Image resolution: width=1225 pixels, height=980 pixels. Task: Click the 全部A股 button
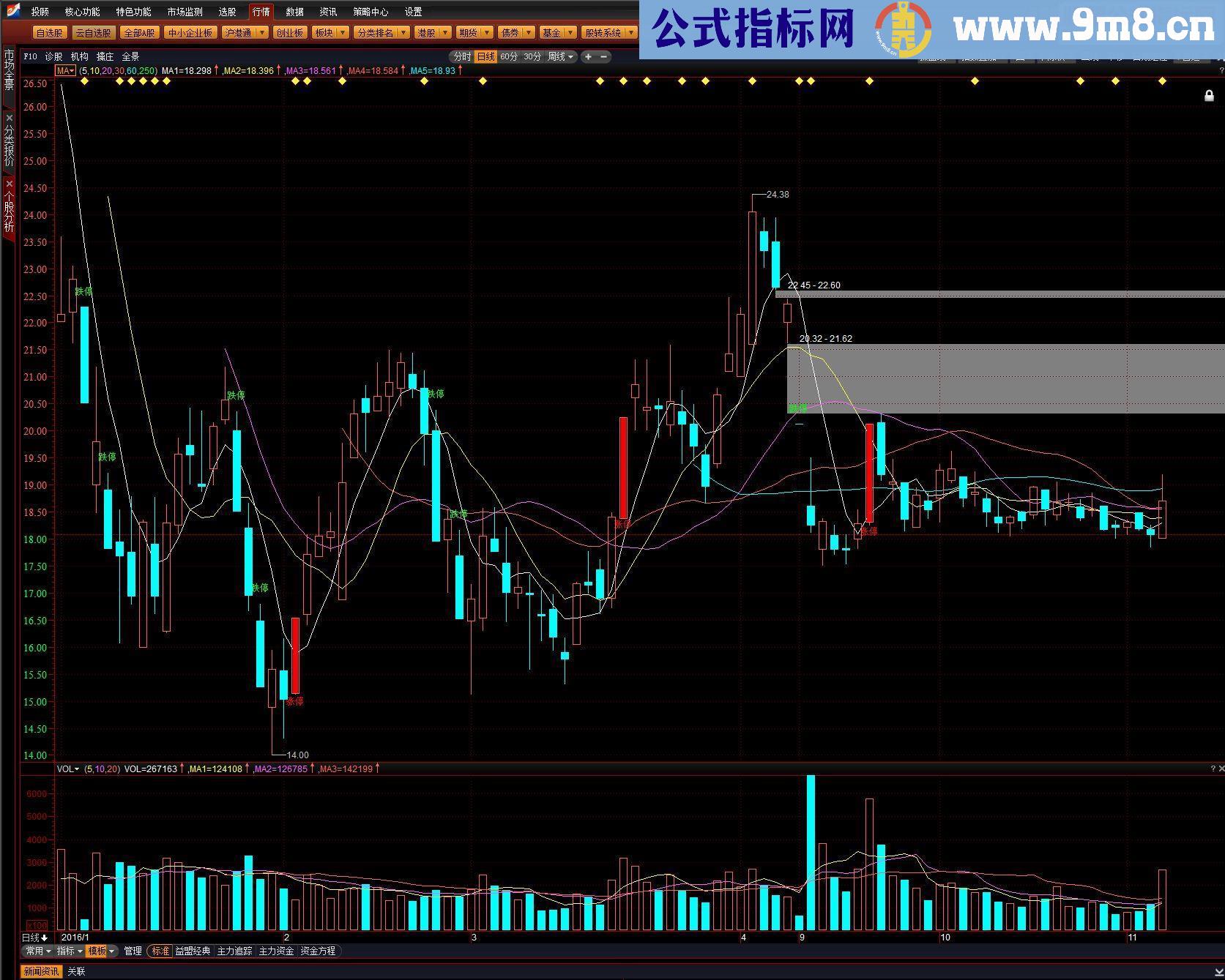(x=138, y=33)
